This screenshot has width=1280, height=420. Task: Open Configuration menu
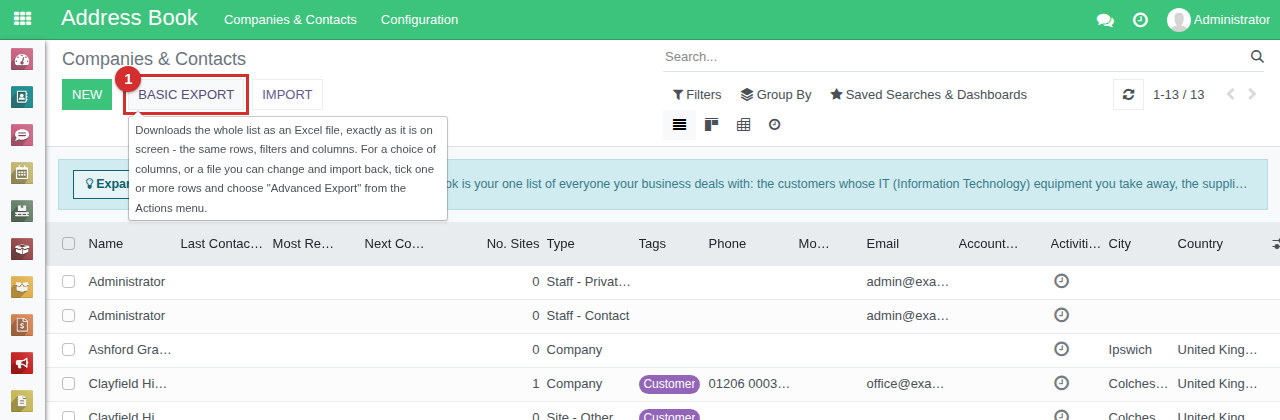(x=420, y=20)
